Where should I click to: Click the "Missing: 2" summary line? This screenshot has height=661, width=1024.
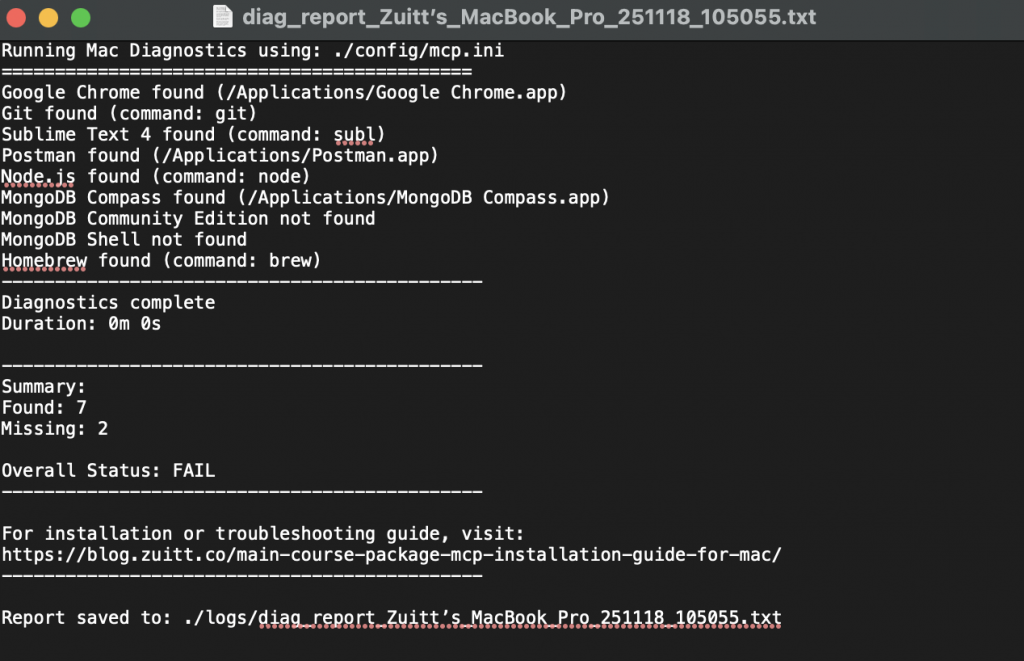55,428
